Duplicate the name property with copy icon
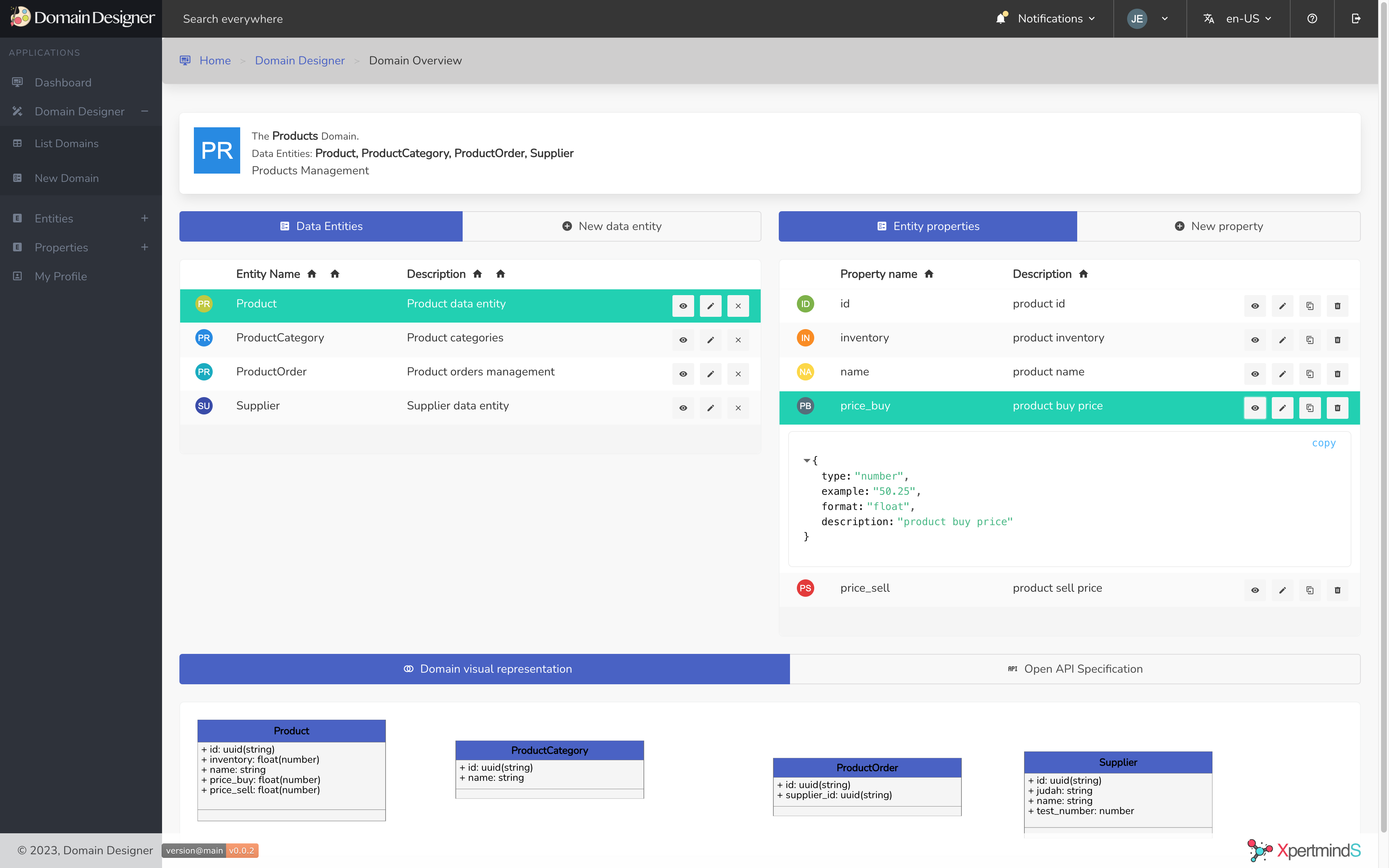The width and height of the screenshot is (1389, 868). [1310, 374]
